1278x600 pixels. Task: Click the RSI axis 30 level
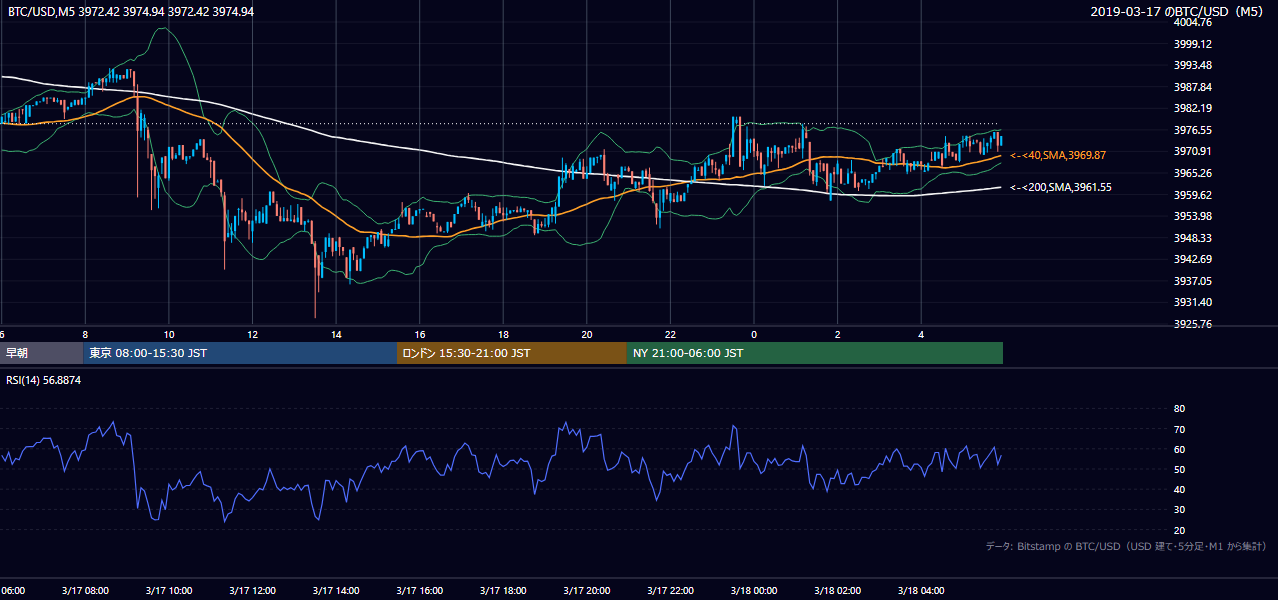(x=1179, y=510)
